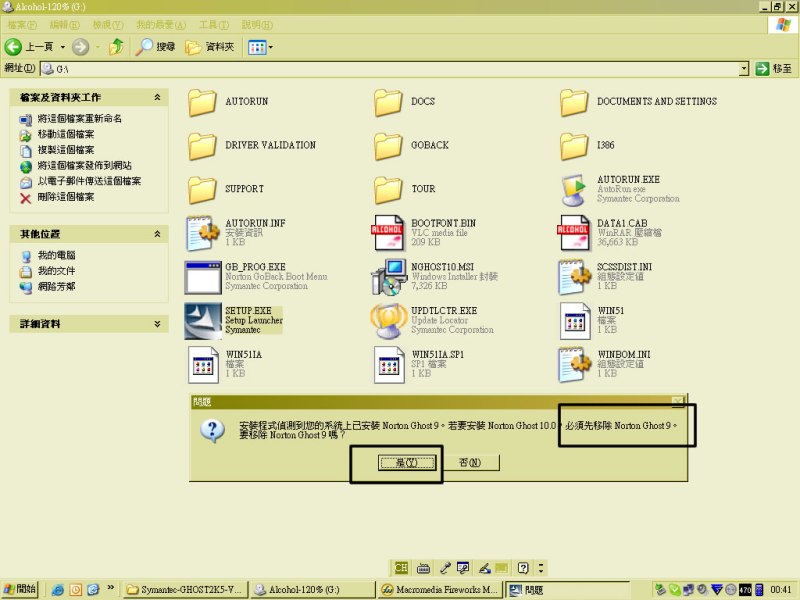This screenshot has height=600, width=800.
Task: Click the CH language bar indicator
Action: (x=401, y=568)
